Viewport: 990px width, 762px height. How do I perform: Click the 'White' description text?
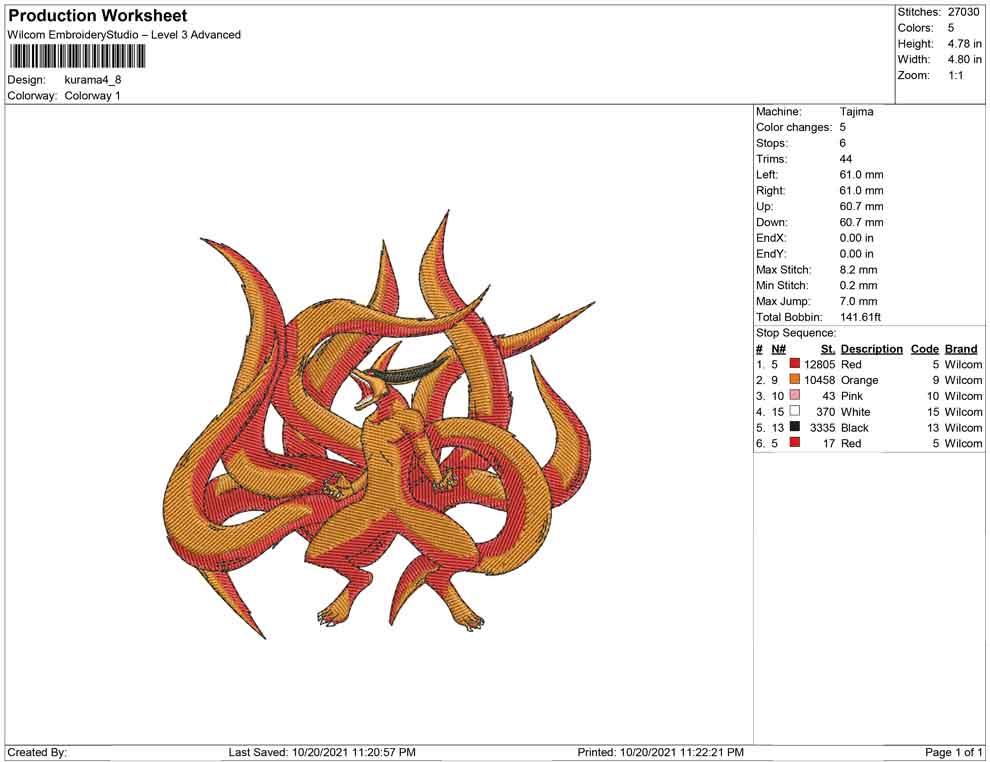tap(856, 412)
